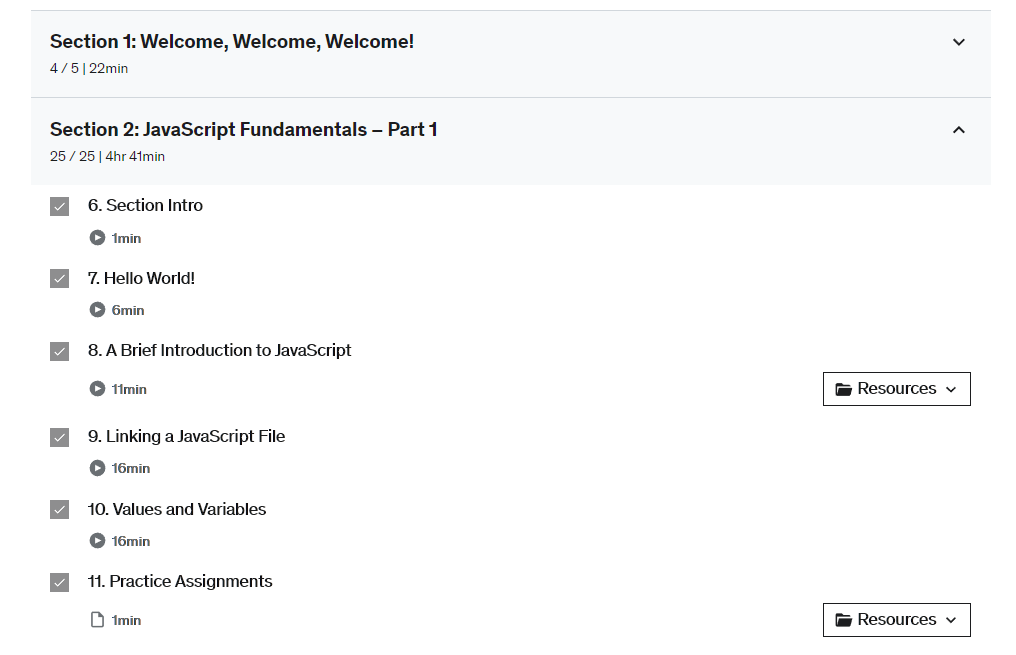Viewport: 1016px width, 655px height.
Task: Open Section 1: Welcome, Welcome, Welcome! header
Action: [232, 42]
